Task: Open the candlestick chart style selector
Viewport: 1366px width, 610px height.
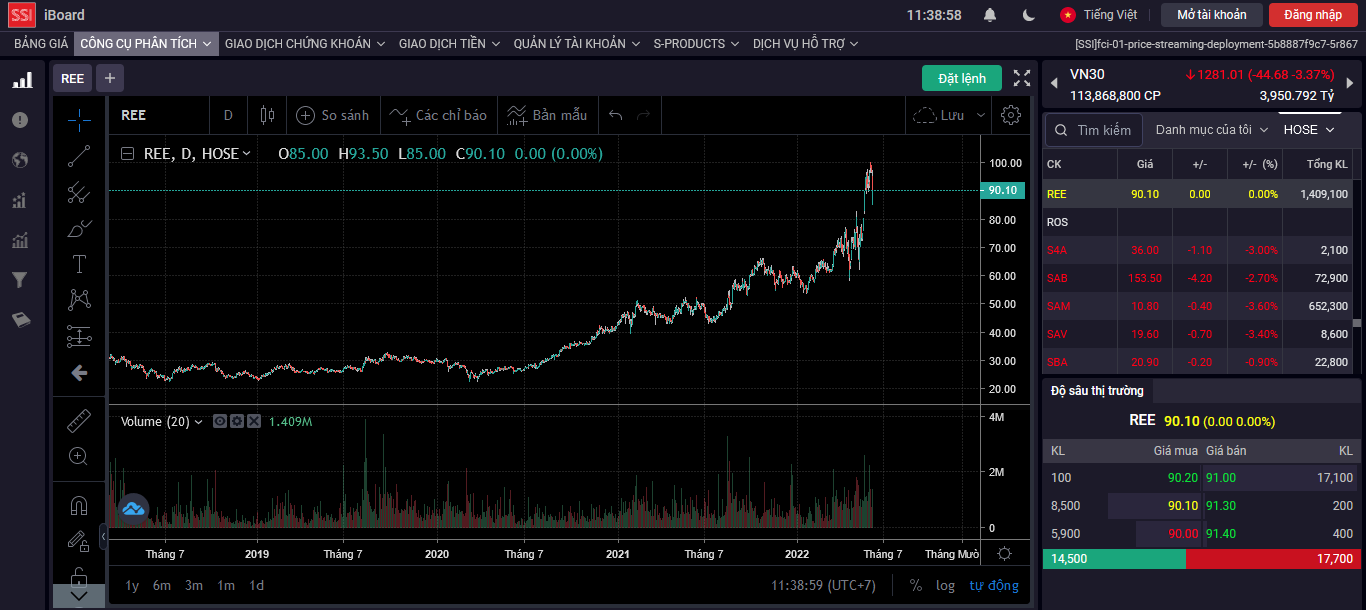Action: [267, 115]
